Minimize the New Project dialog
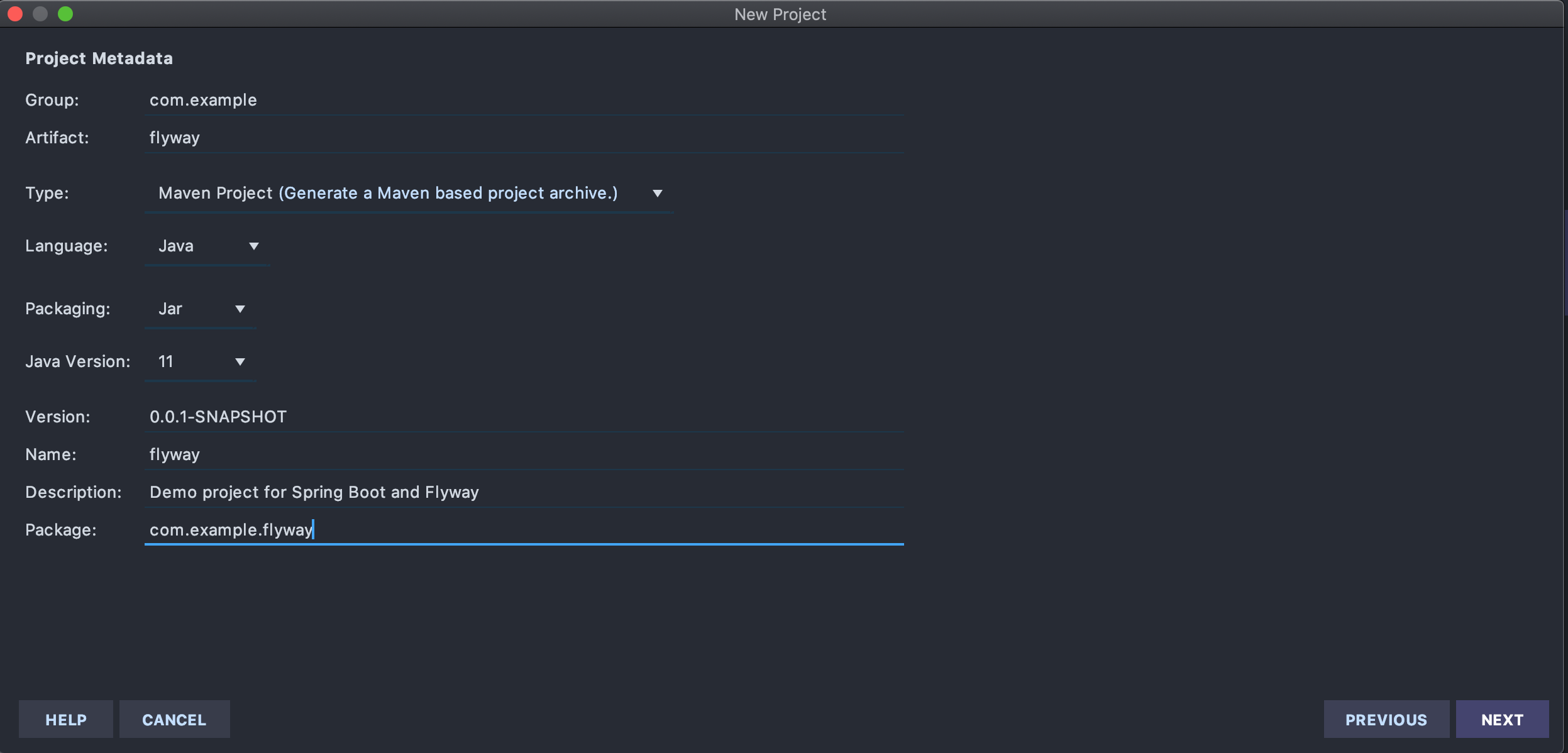Screen dimensions: 1568x753 pos(40,14)
